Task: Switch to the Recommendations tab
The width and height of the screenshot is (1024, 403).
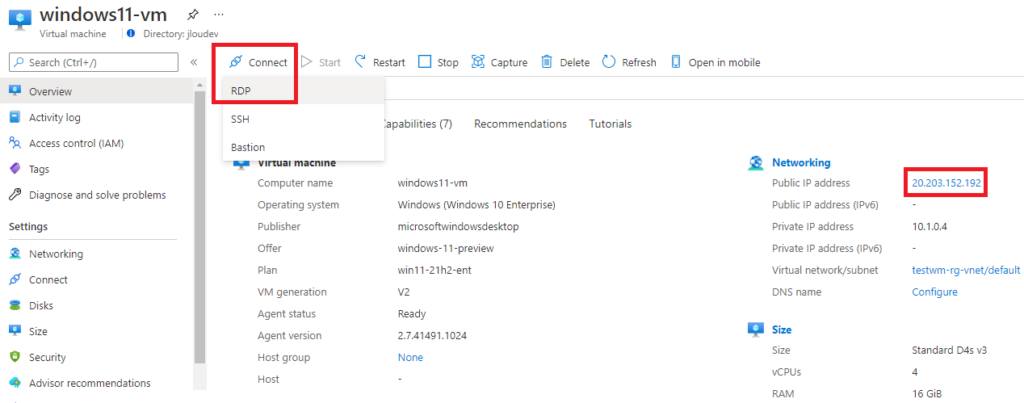Action: click(x=520, y=123)
